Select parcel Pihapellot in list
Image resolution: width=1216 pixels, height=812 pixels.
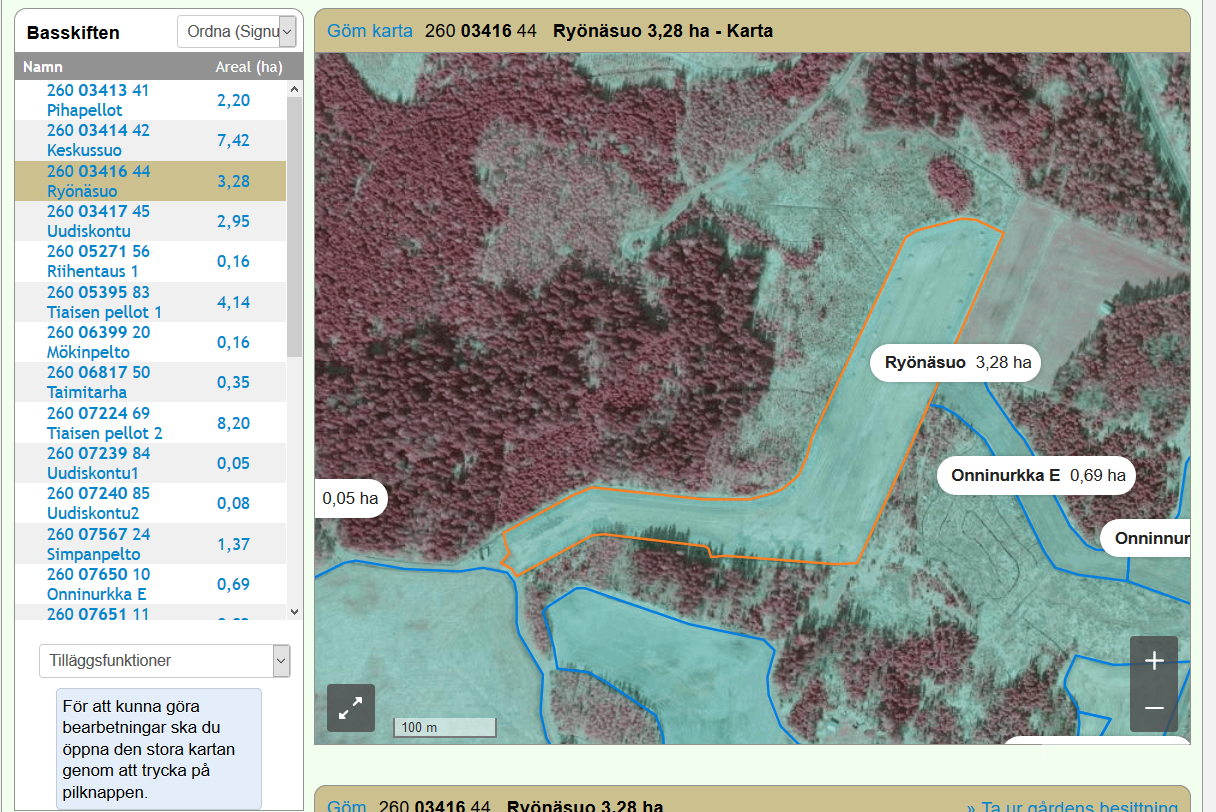98,100
